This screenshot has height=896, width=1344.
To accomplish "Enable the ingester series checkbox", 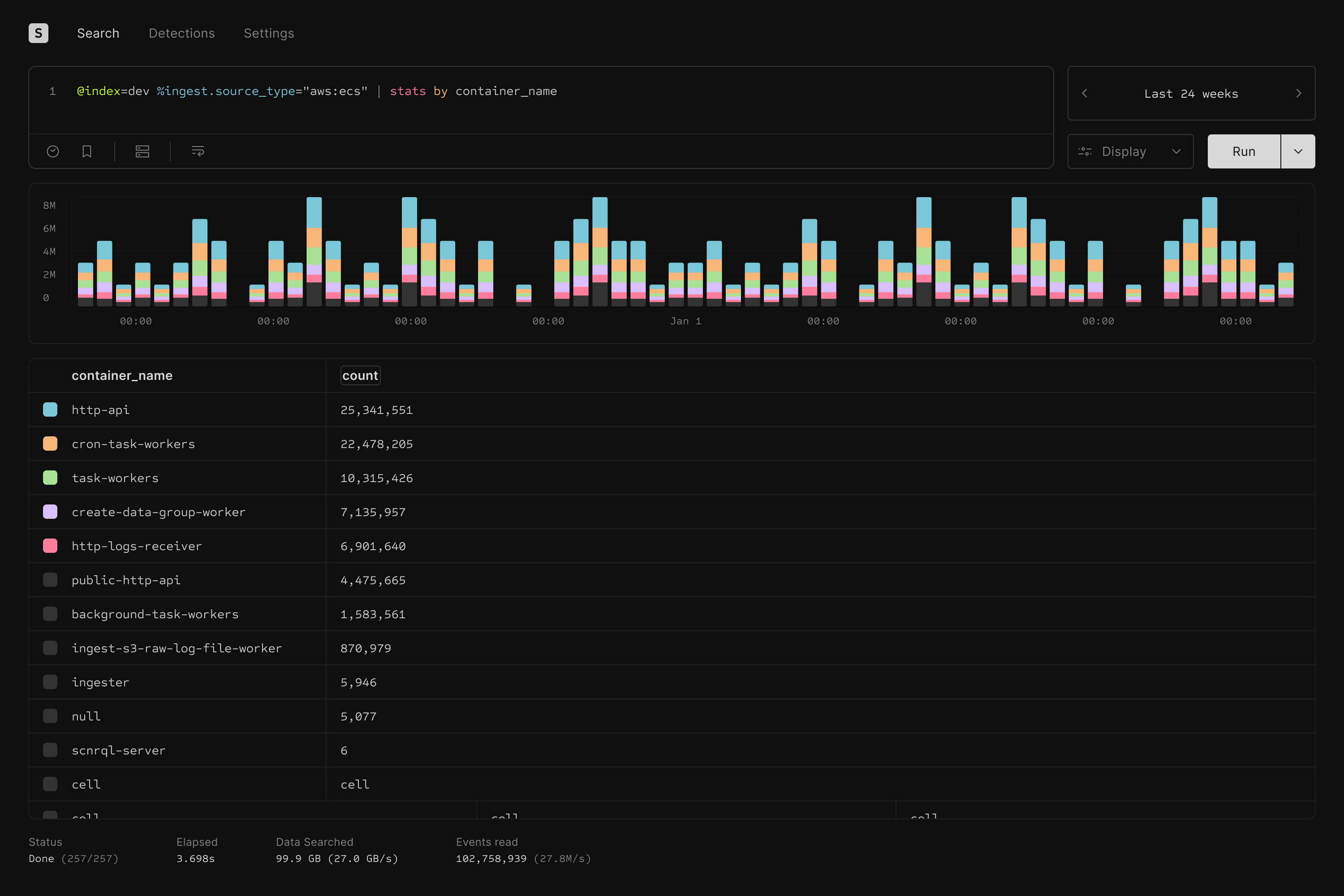I will click(x=50, y=682).
